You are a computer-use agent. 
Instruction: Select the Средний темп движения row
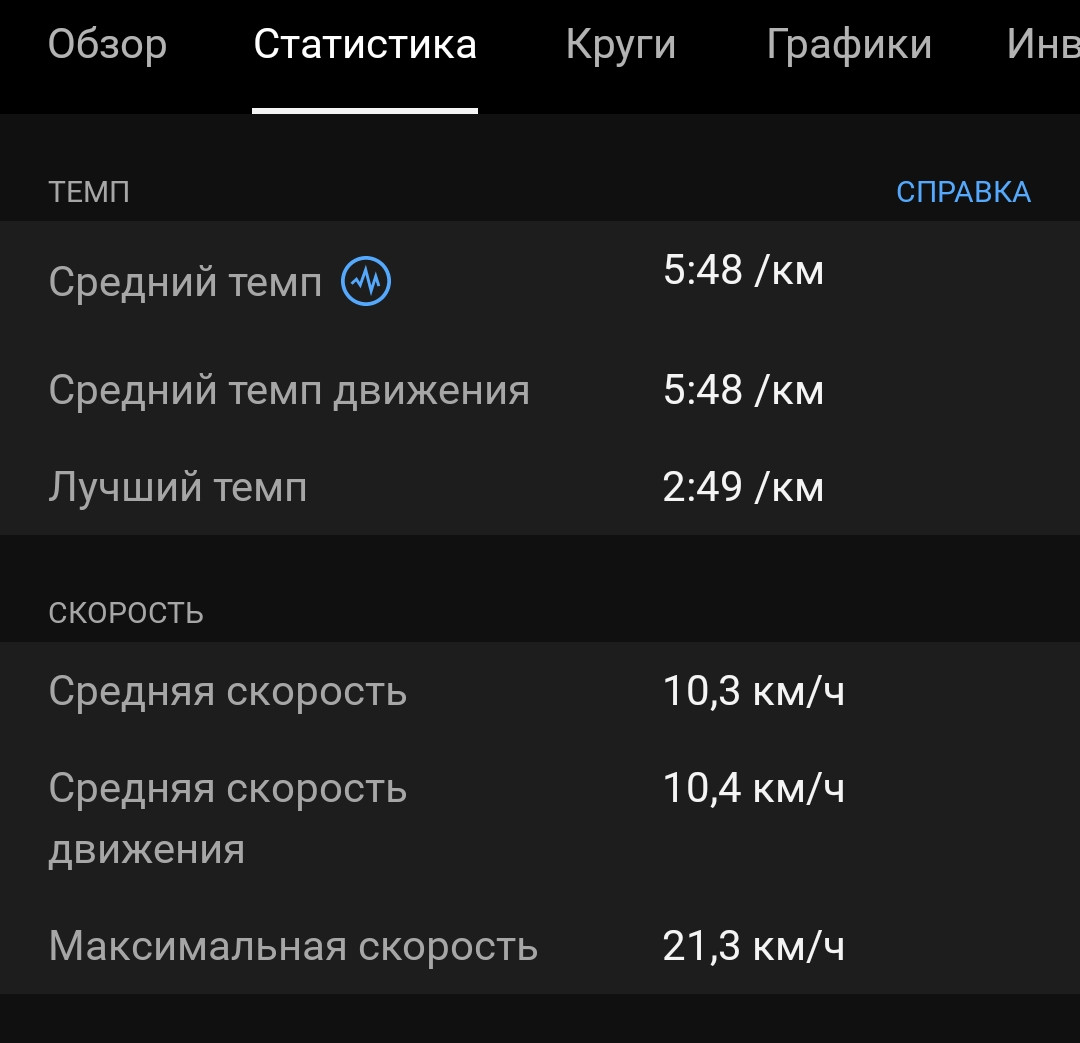coord(540,390)
